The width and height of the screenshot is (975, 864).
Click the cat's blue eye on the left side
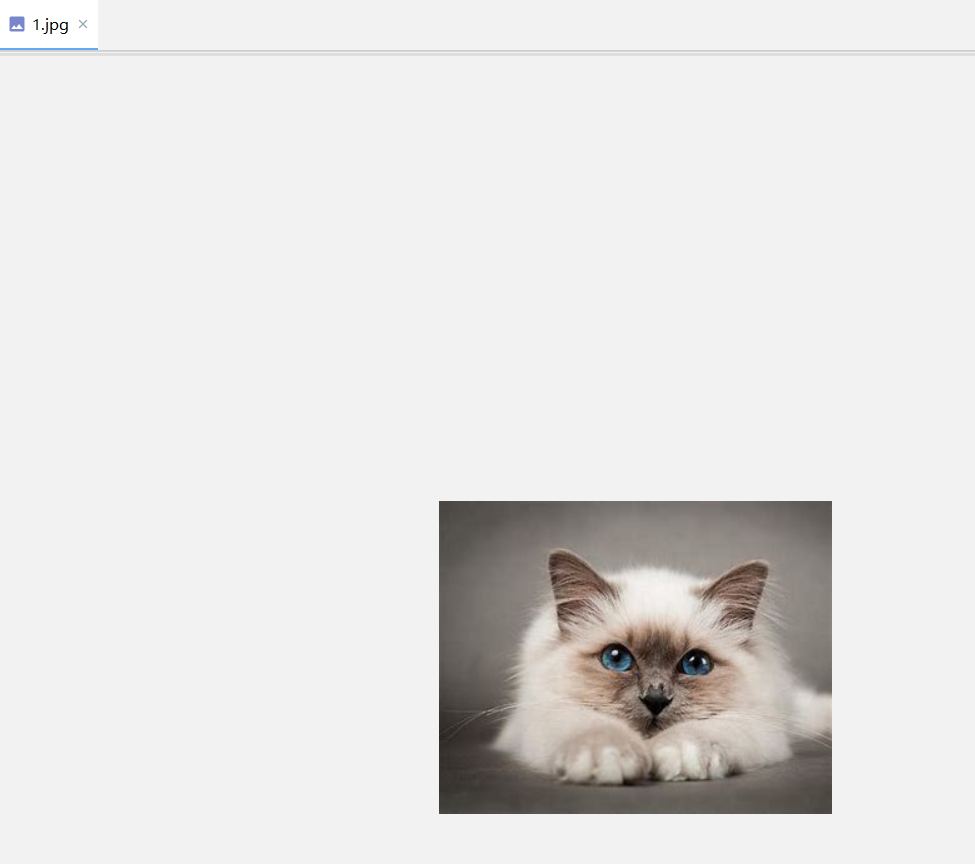617,658
